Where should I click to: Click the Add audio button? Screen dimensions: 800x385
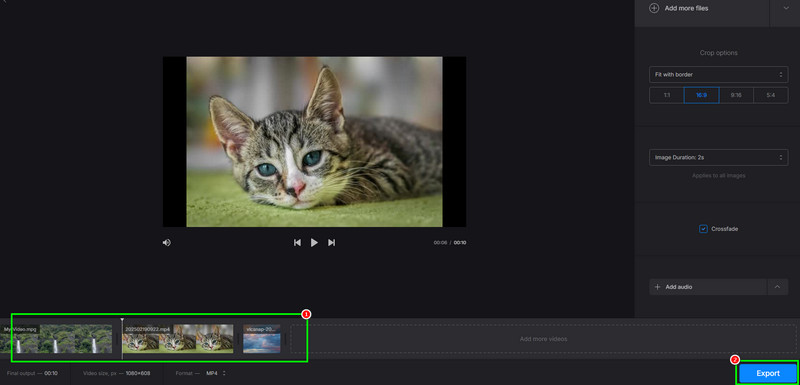click(x=708, y=287)
